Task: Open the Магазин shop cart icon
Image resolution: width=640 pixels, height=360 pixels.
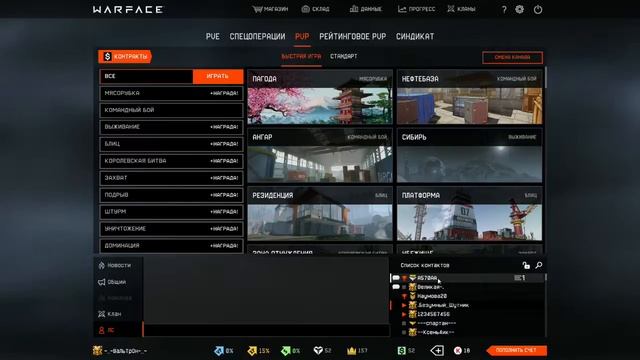Action: pos(257,9)
